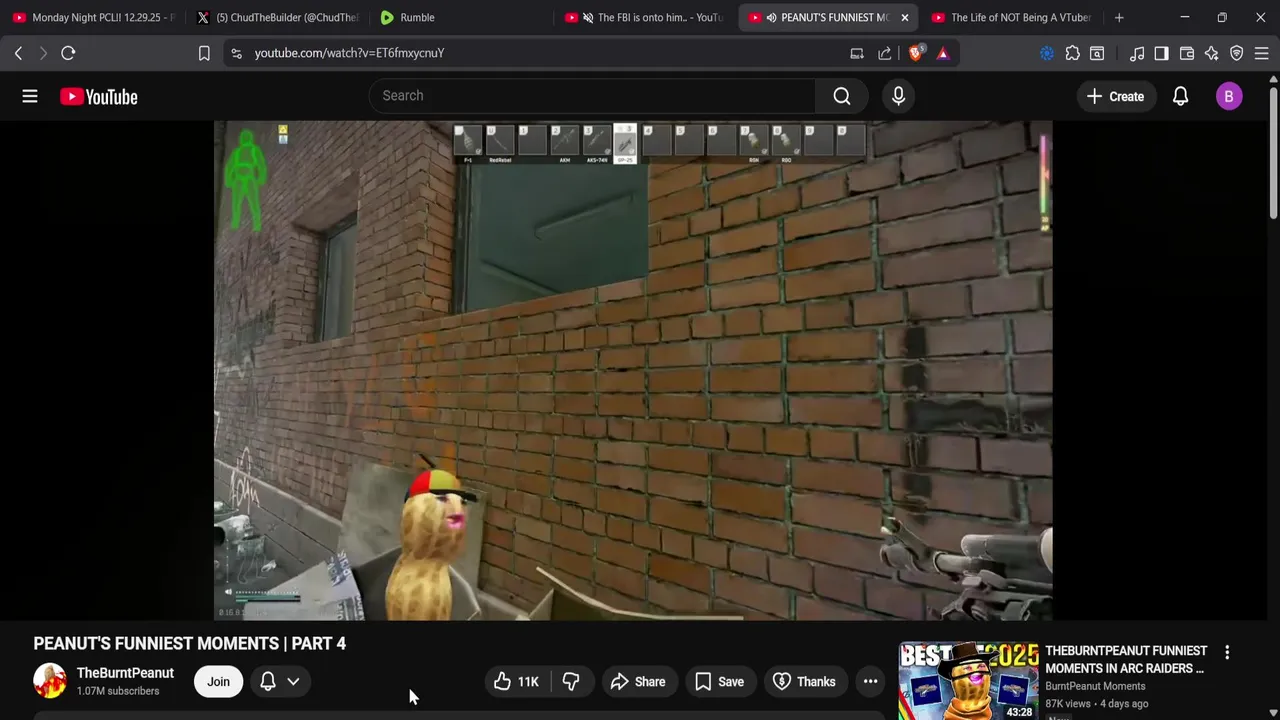Viewport: 1280px width, 720px height.
Task: Open the media playlist music note icon
Action: [x=1137, y=53]
